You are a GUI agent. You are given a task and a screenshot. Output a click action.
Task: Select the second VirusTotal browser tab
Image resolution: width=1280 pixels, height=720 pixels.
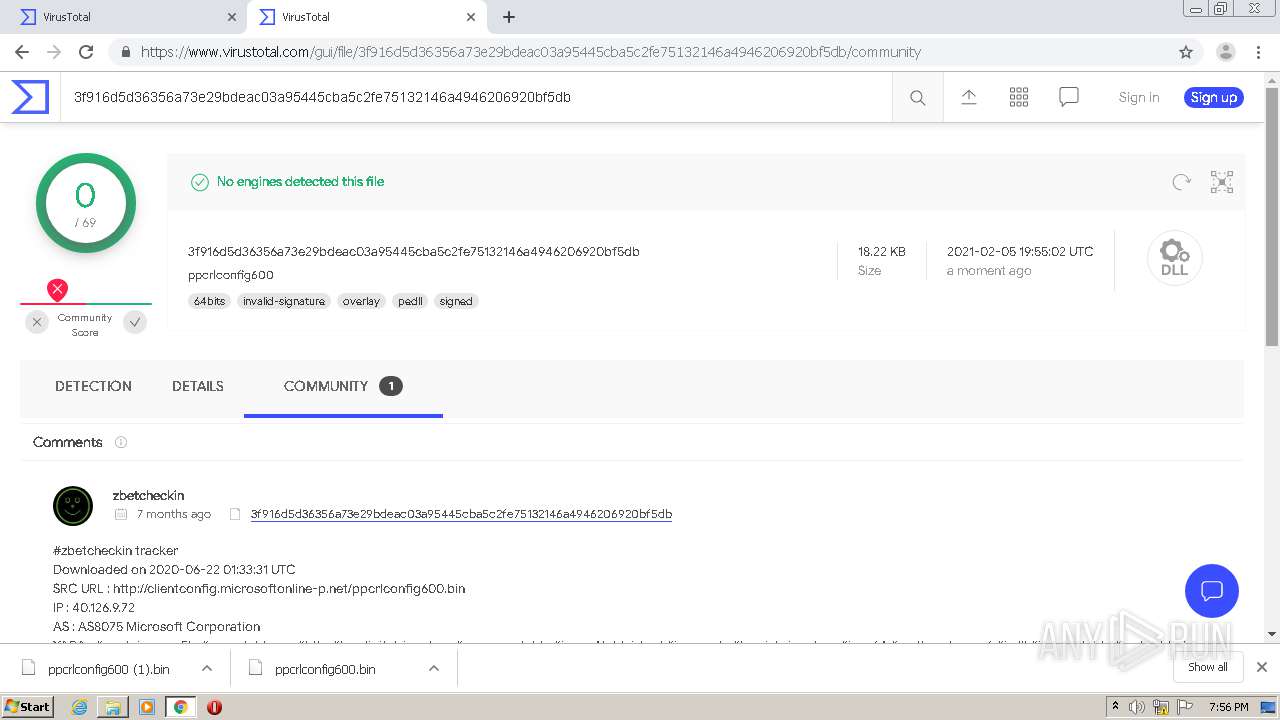point(365,17)
